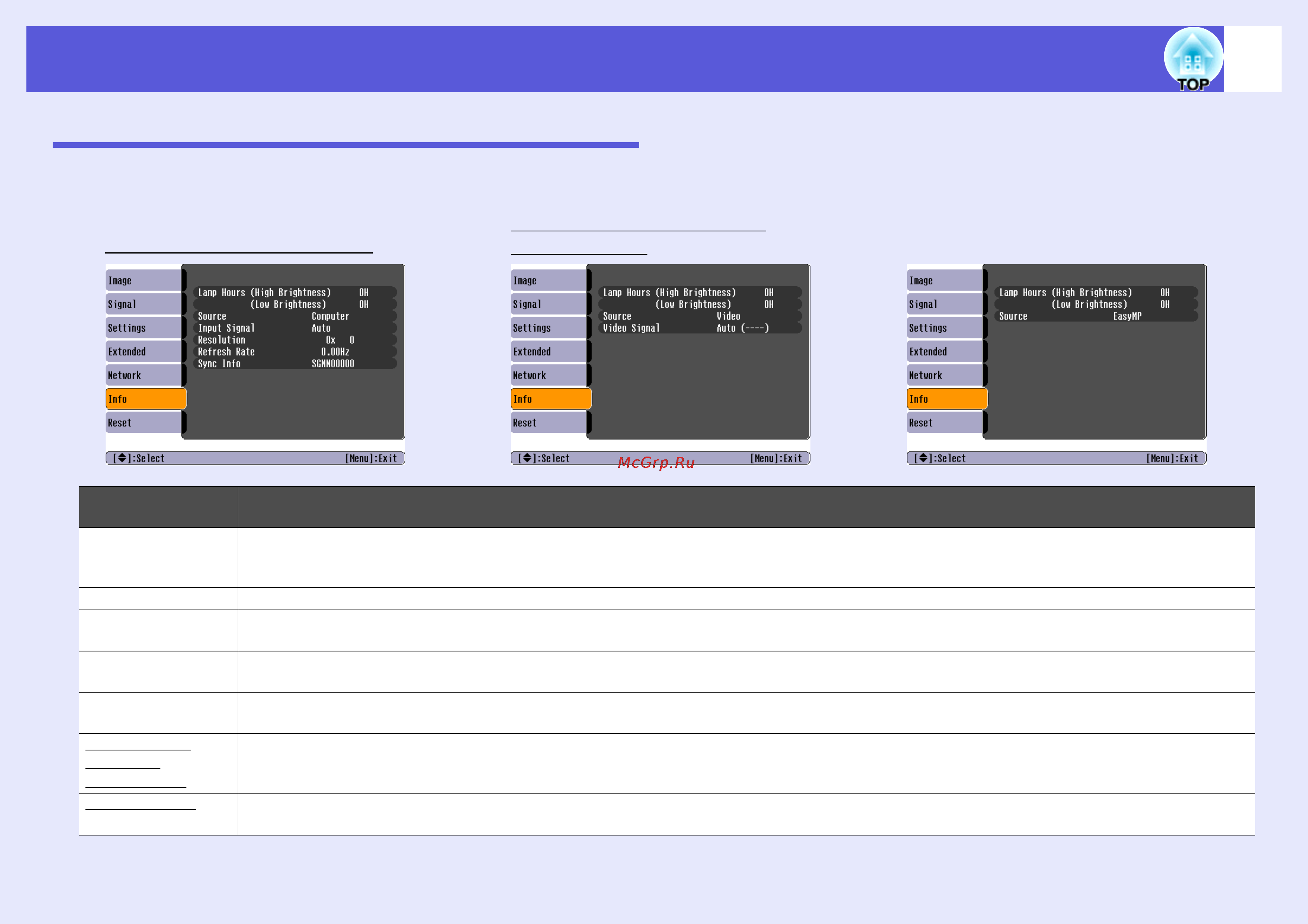Click Lamp Hours High Brightness in EasyMP-source menu
The image size is (1308, 924).
point(1096,292)
